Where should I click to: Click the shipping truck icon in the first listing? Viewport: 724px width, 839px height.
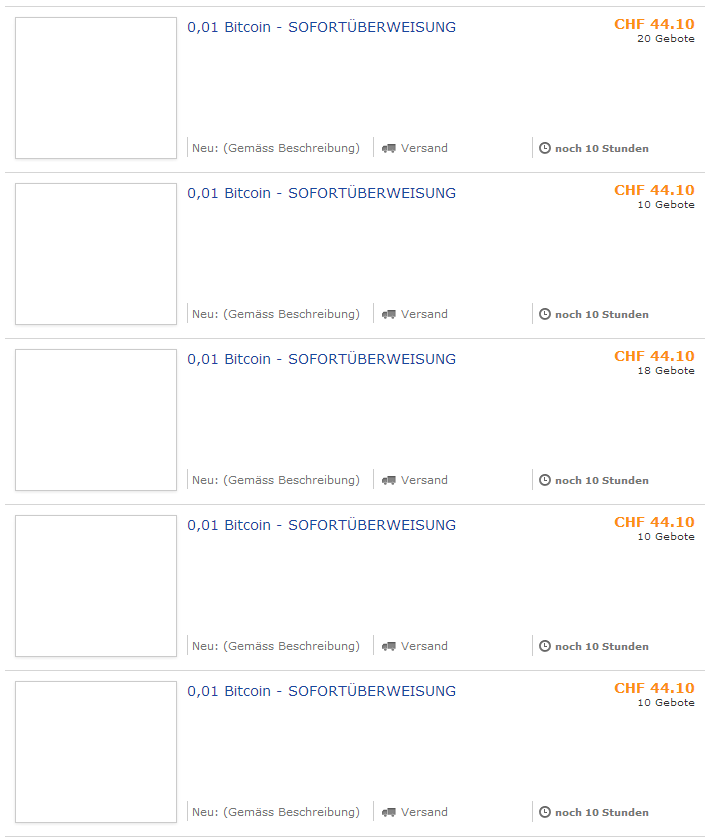[x=389, y=148]
